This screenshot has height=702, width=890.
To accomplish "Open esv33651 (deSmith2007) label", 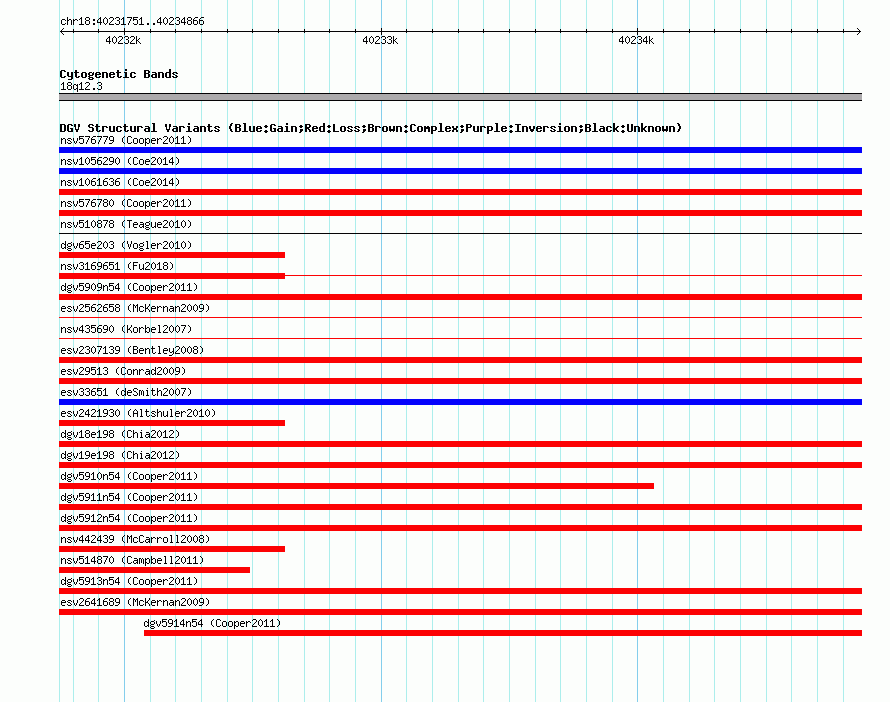I will pos(126,392).
